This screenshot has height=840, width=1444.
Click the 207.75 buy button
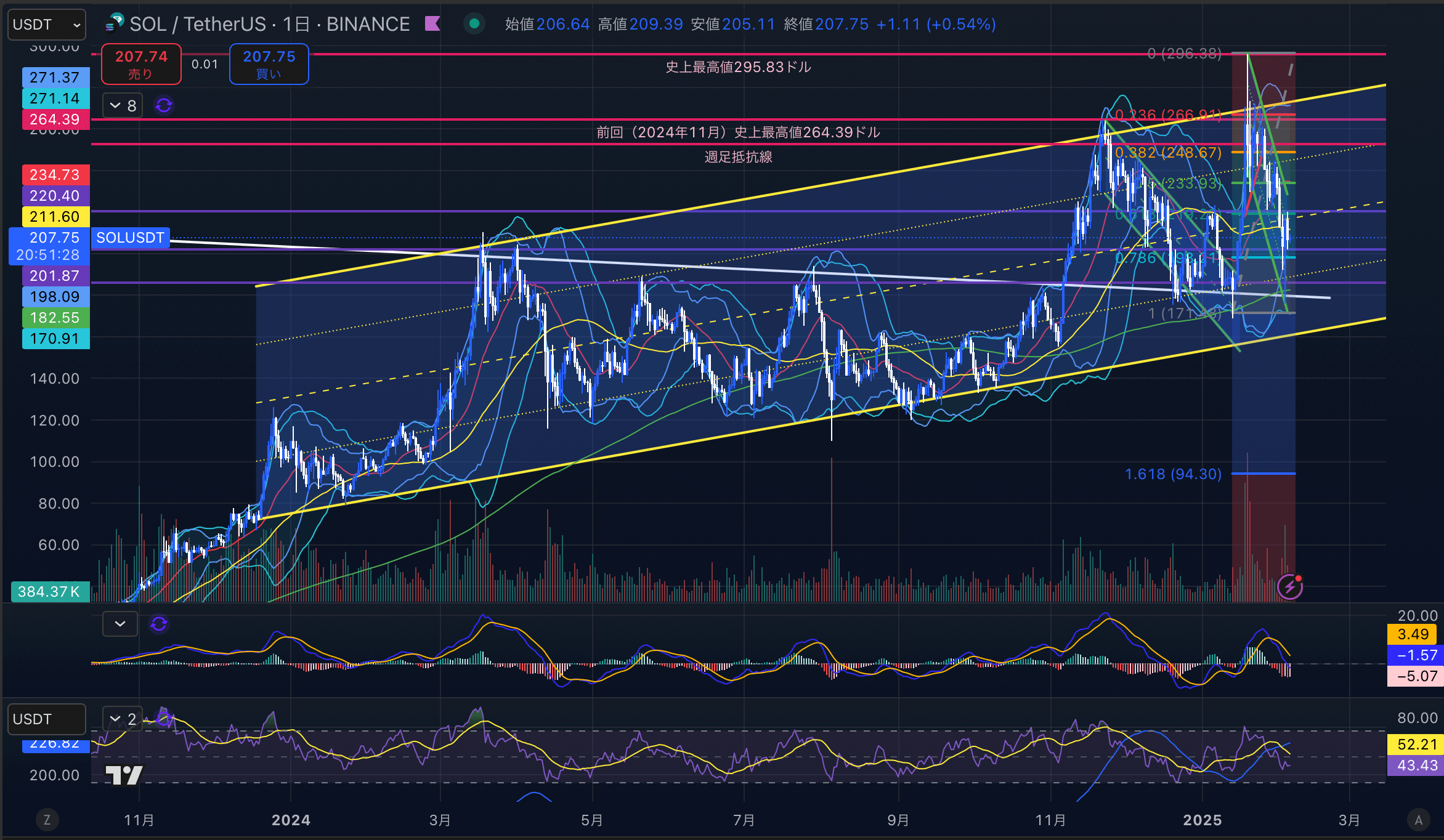tap(269, 64)
